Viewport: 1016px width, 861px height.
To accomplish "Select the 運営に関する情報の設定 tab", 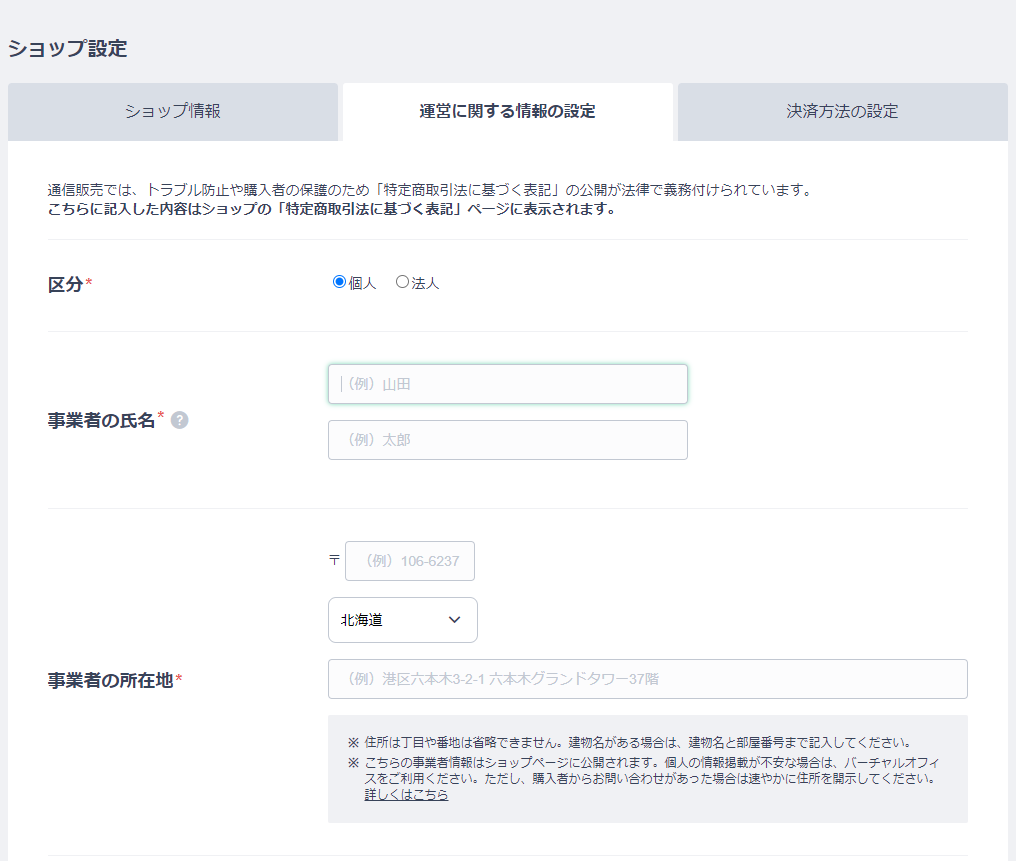I will [507, 111].
